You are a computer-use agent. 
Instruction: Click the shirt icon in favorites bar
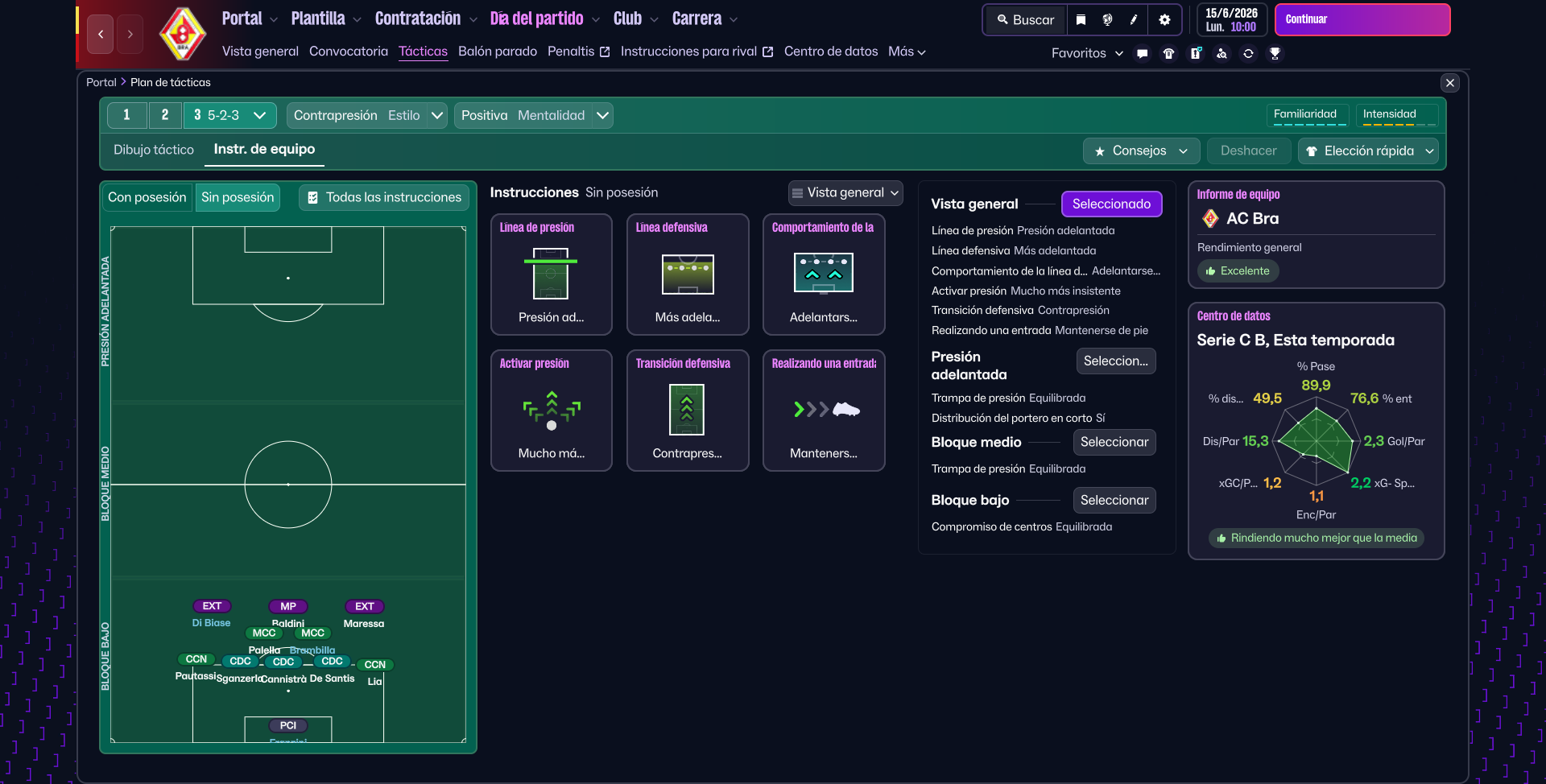[1168, 54]
